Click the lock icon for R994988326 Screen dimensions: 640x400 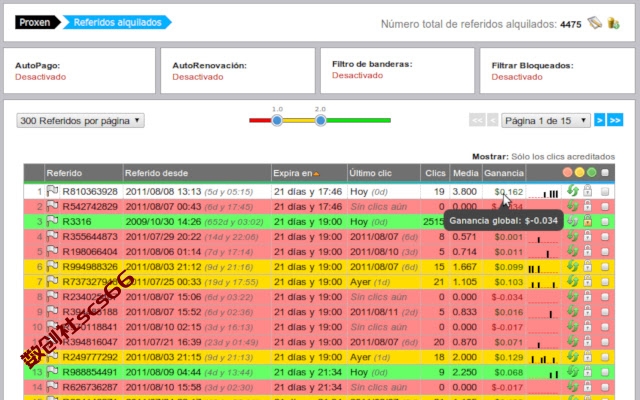587,266
